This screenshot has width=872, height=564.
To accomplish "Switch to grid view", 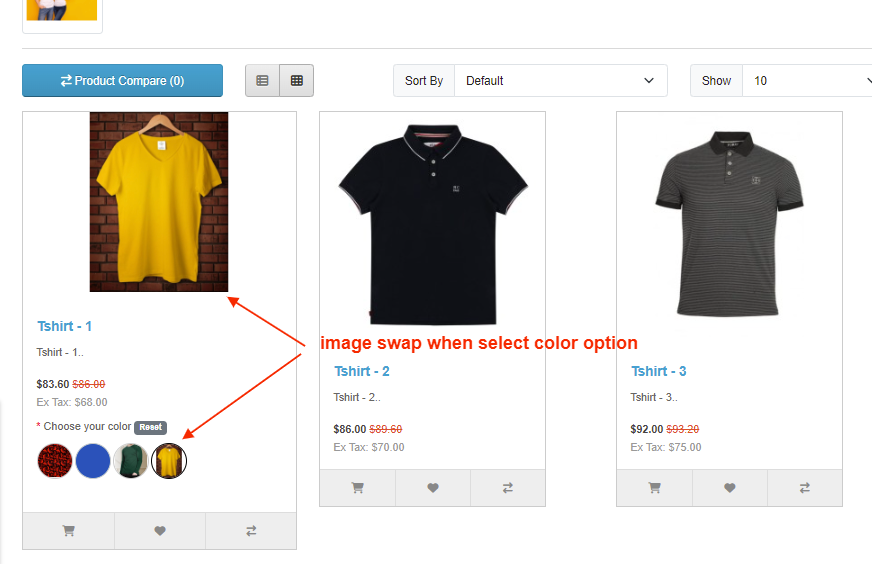I will (x=297, y=81).
